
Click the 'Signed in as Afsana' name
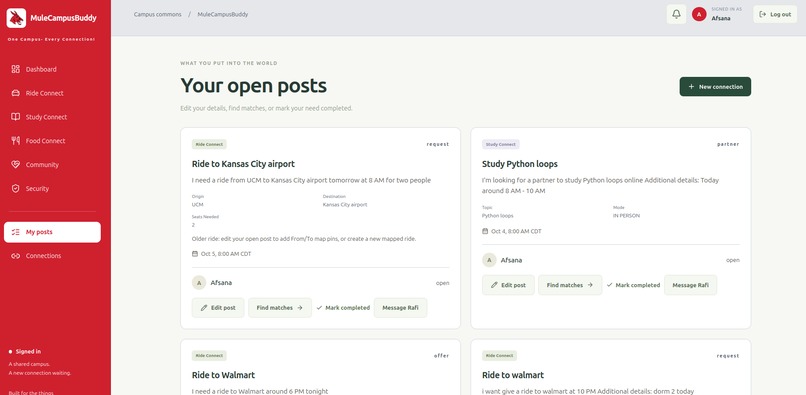[721, 18]
